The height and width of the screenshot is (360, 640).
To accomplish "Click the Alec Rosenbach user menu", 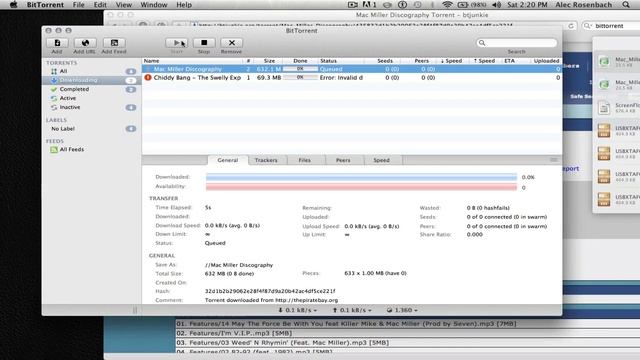I will [x=583, y=5].
